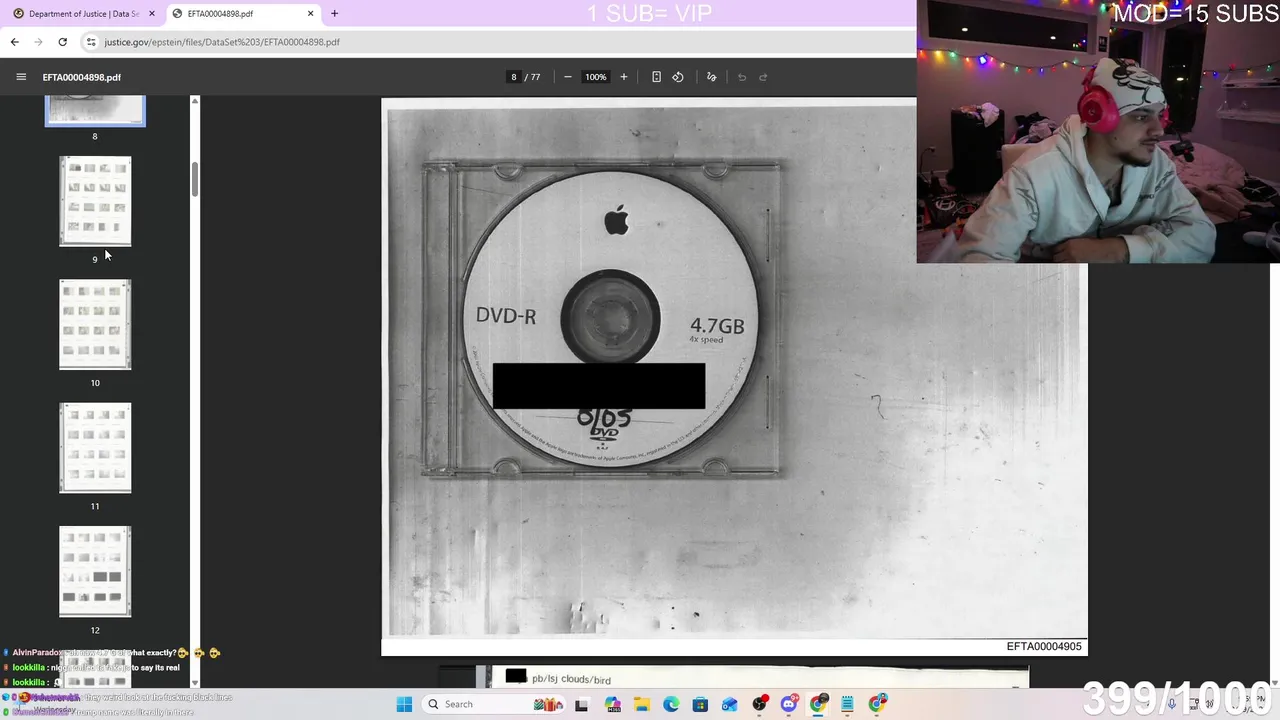The width and height of the screenshot is (1280, 720).
Task: Open Microsoft Store from taskbar
Action: [x=700, y=704]
